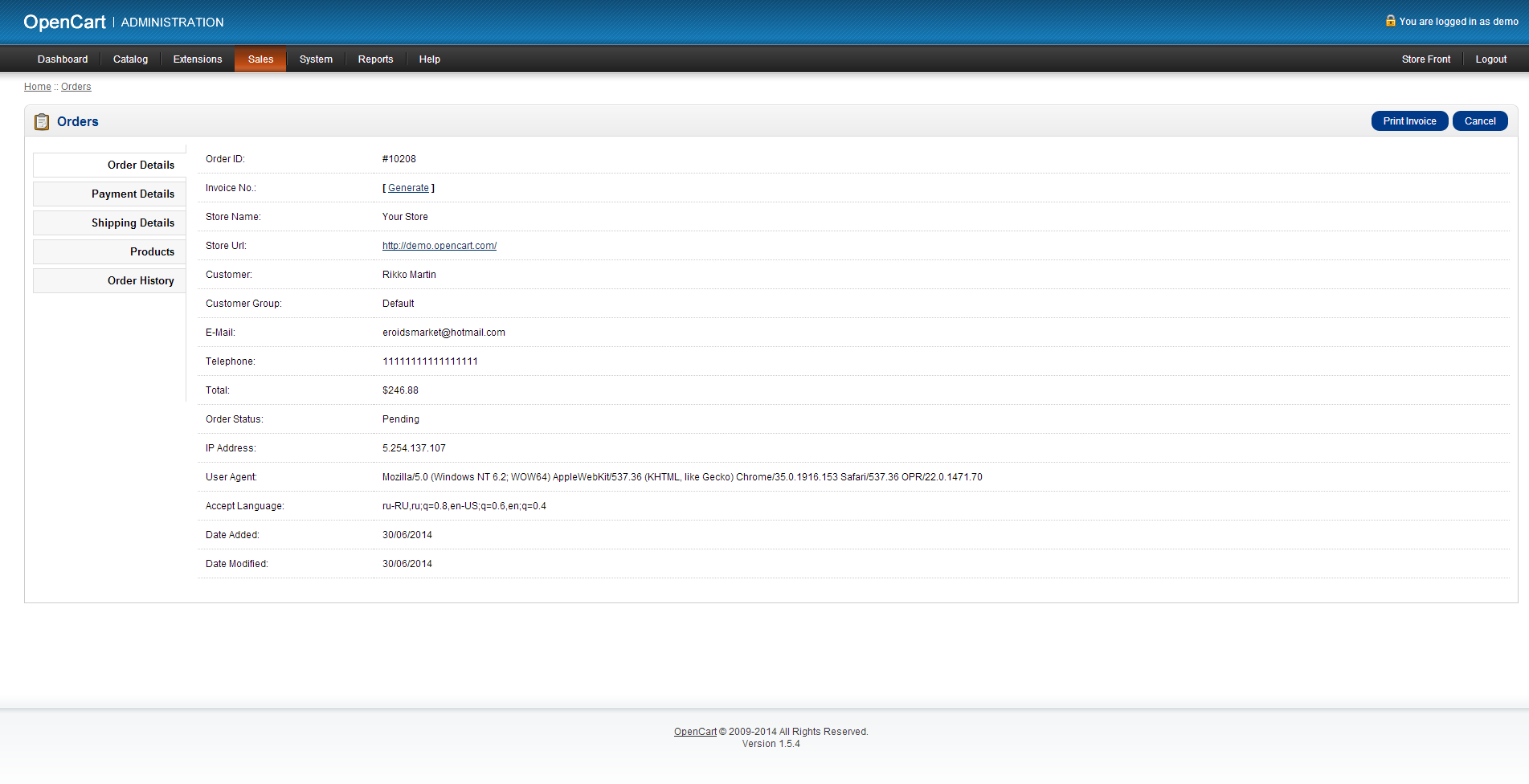Click the order ID #10208

[399, 159]
